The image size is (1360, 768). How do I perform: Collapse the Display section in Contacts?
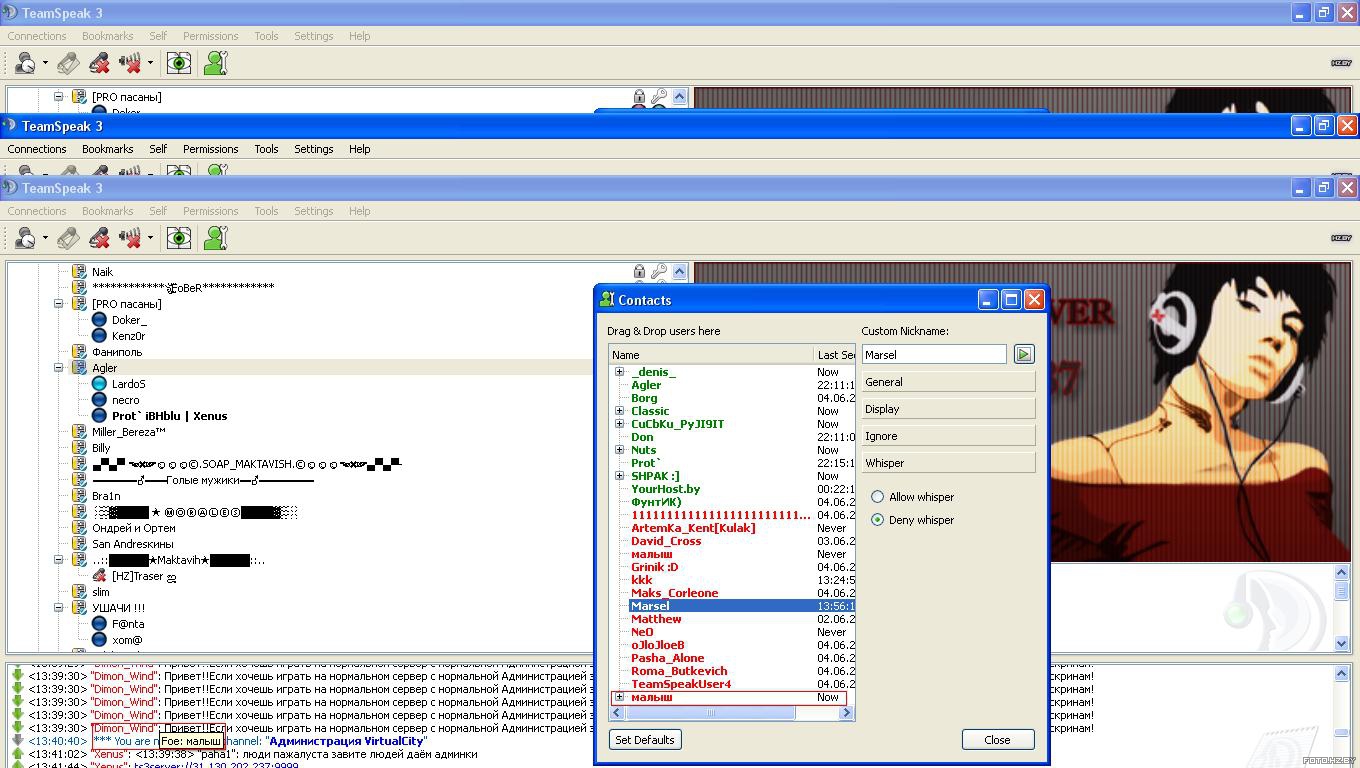(948, 409)
